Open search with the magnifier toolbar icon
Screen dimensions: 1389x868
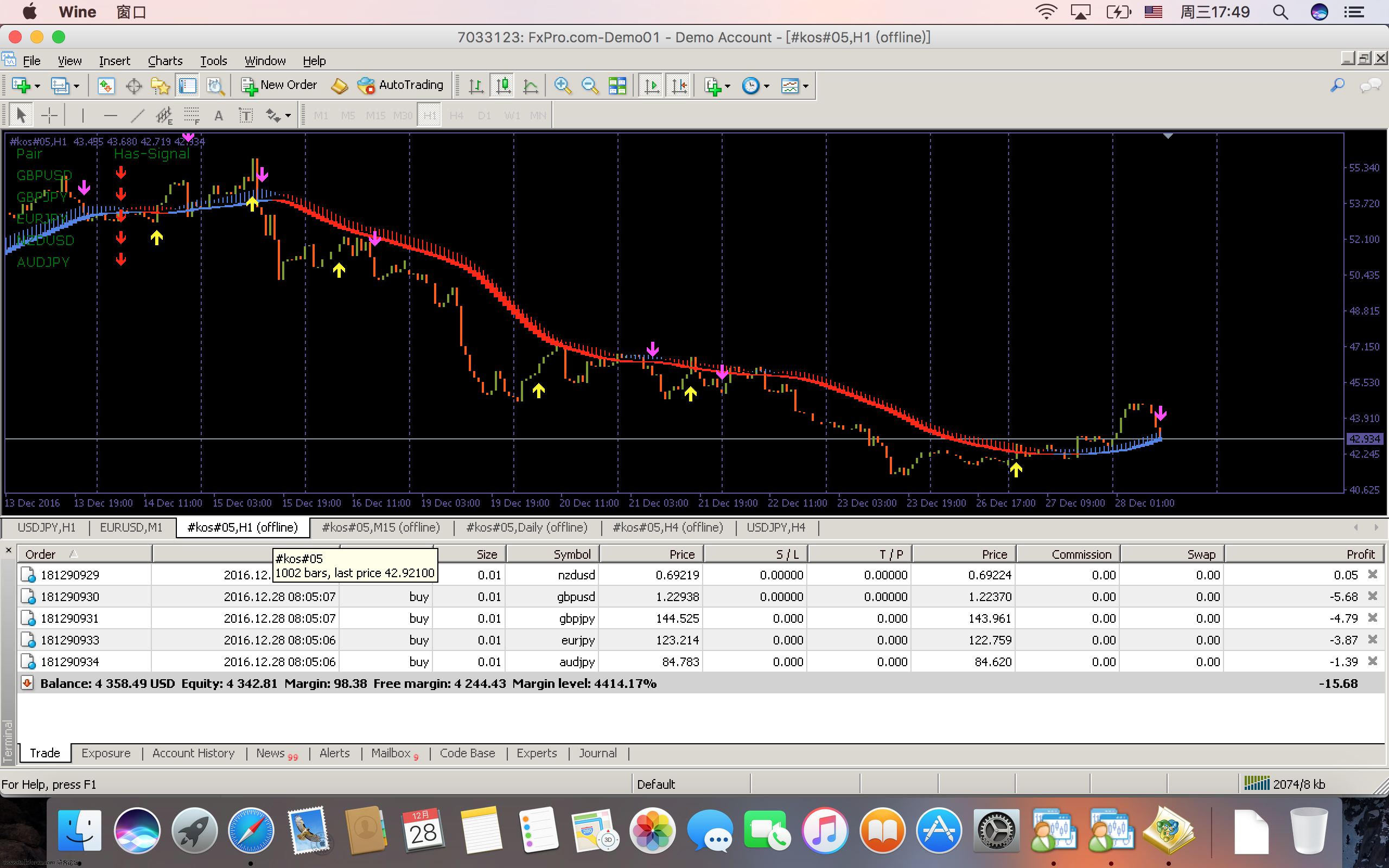(x=1337, y=86)
